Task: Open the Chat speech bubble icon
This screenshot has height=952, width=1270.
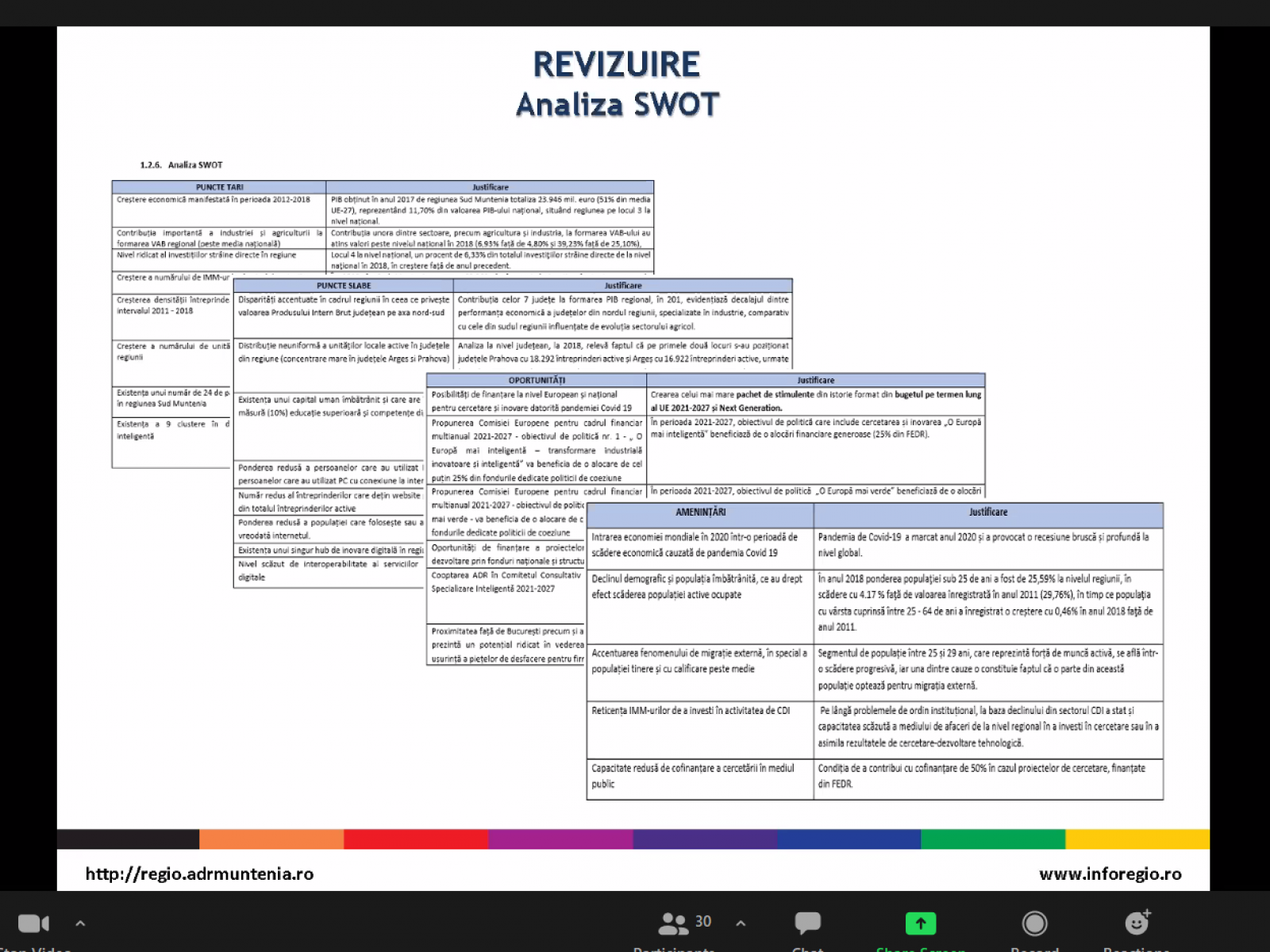Action: (807, 923)
